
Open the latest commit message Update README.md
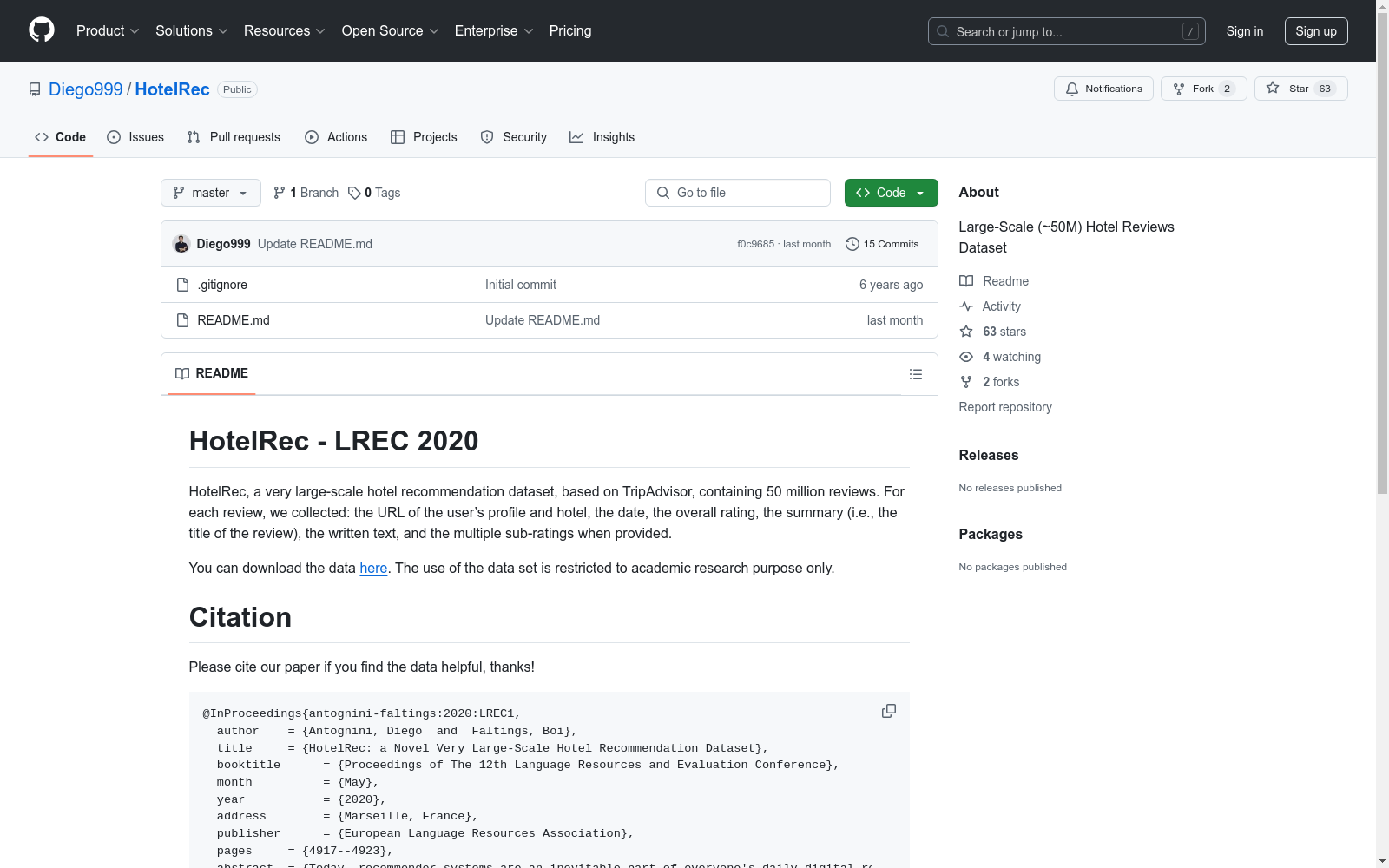point(315,244)
